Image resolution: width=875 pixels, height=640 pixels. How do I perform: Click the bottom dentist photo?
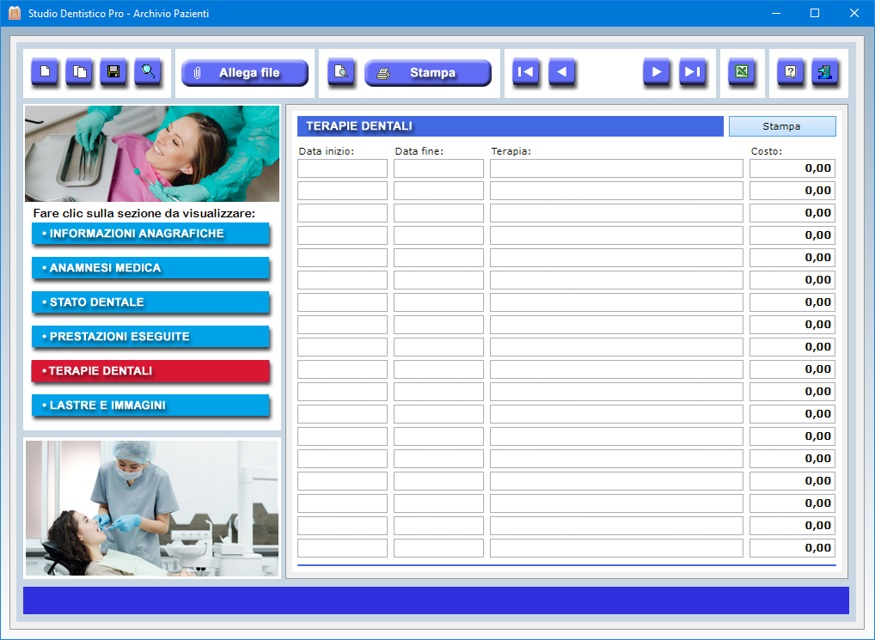pos(152,508)
